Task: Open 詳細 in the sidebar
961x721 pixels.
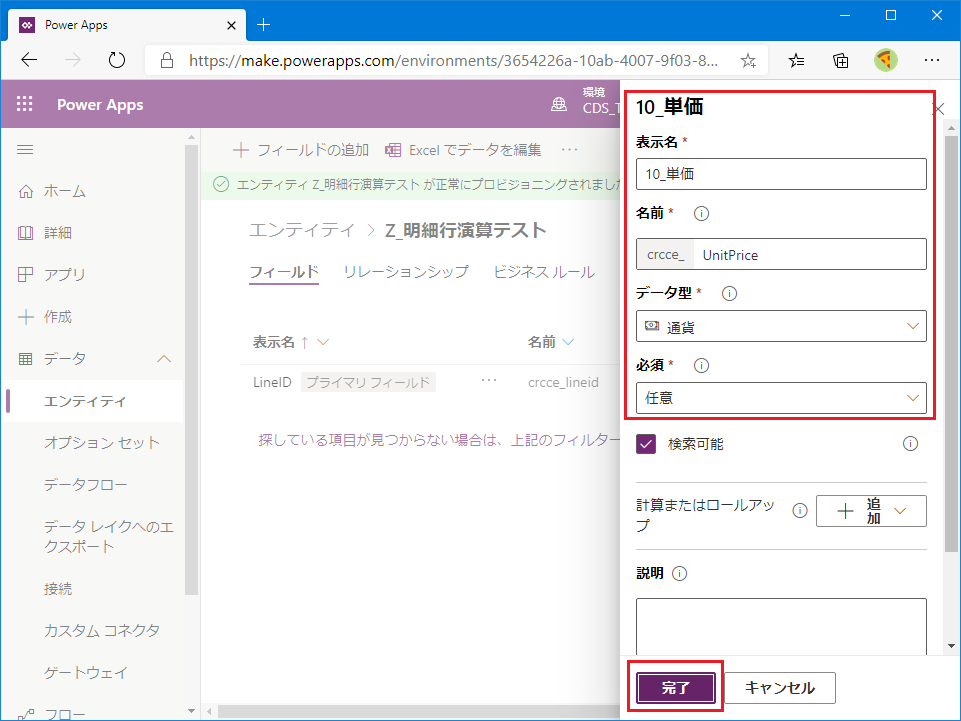Action: tap(58, 233)
